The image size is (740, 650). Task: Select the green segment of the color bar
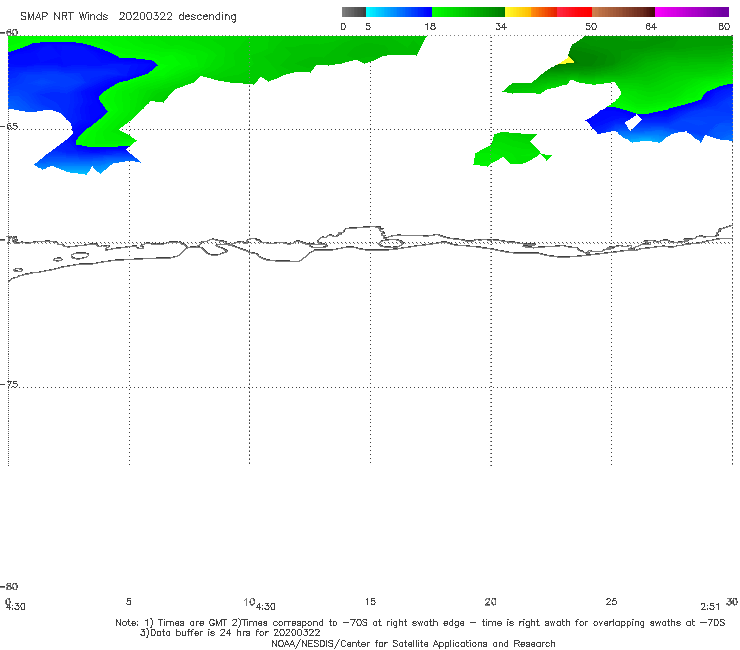click(468, 12)
